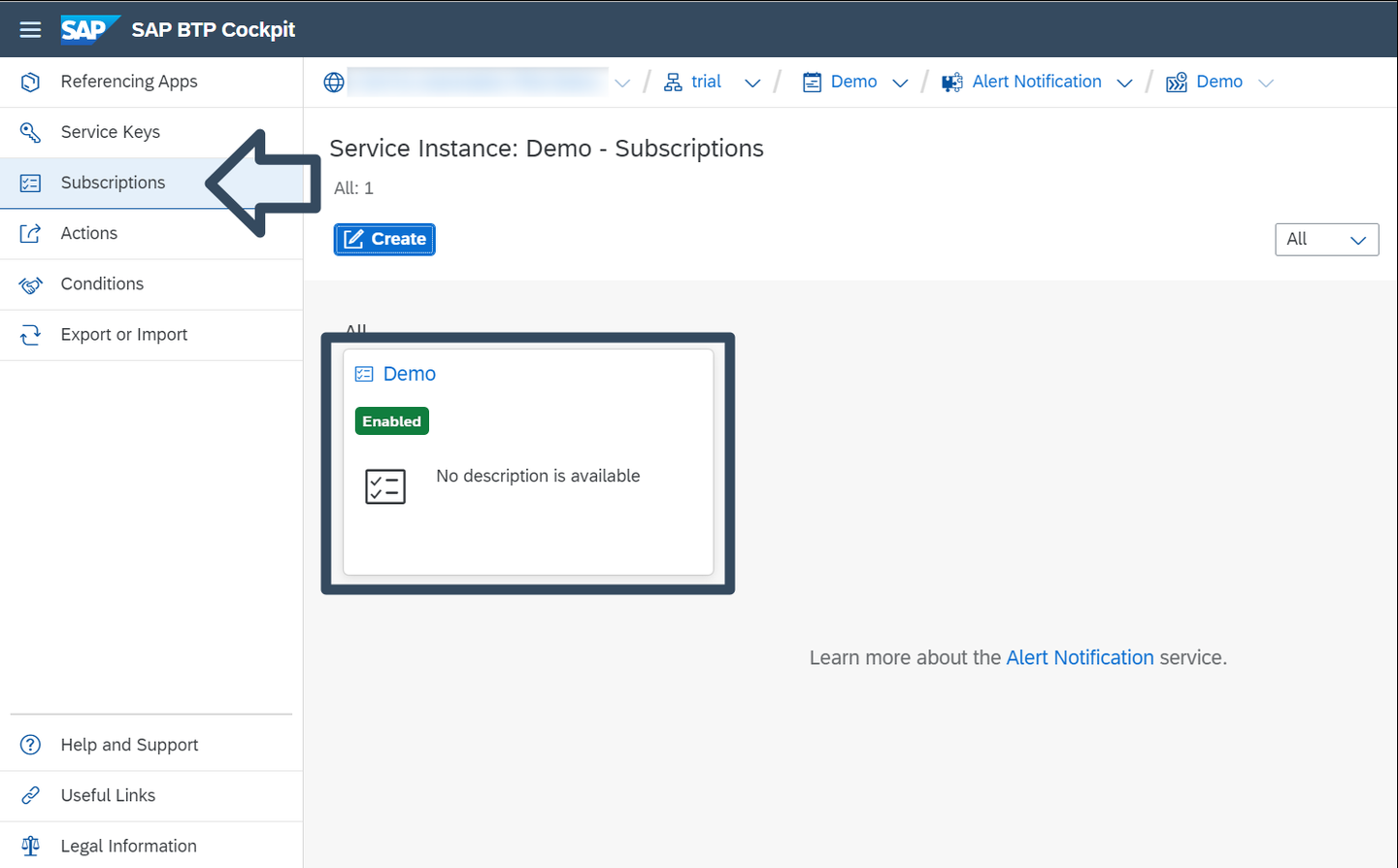Open Useful Links
Screen dimensions: 1398x868
point(151,795)
